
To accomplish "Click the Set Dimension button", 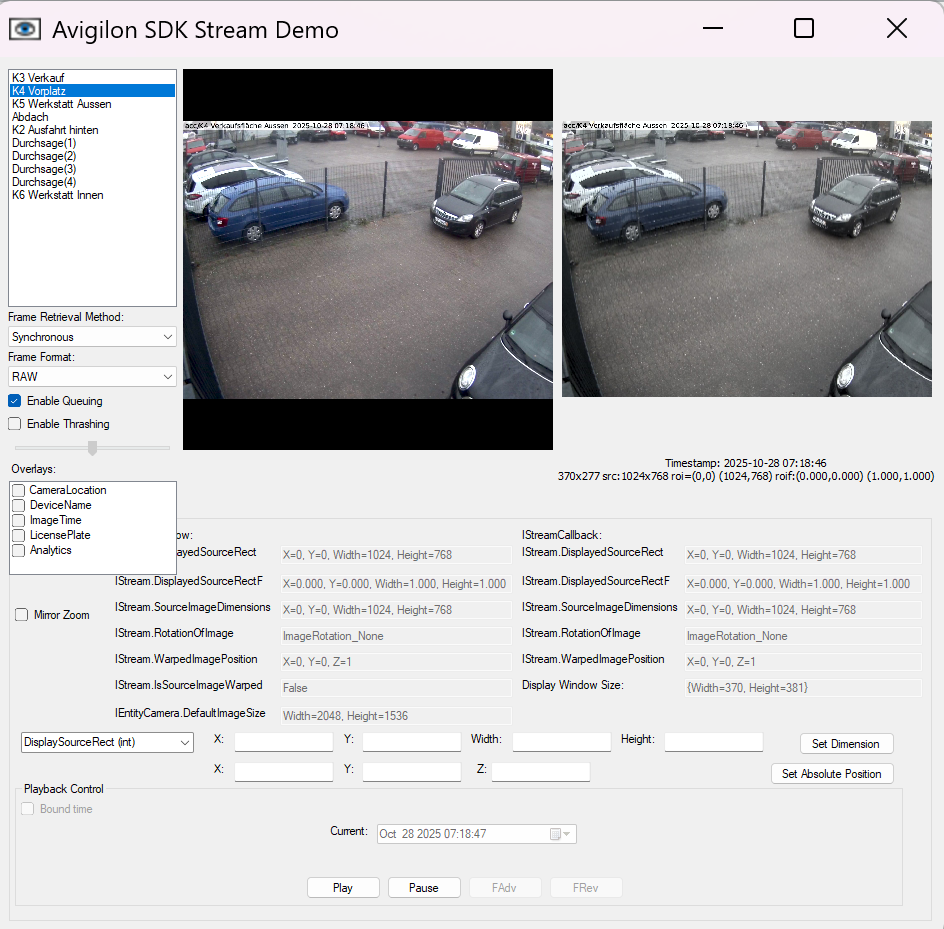I will coord(845,744).
